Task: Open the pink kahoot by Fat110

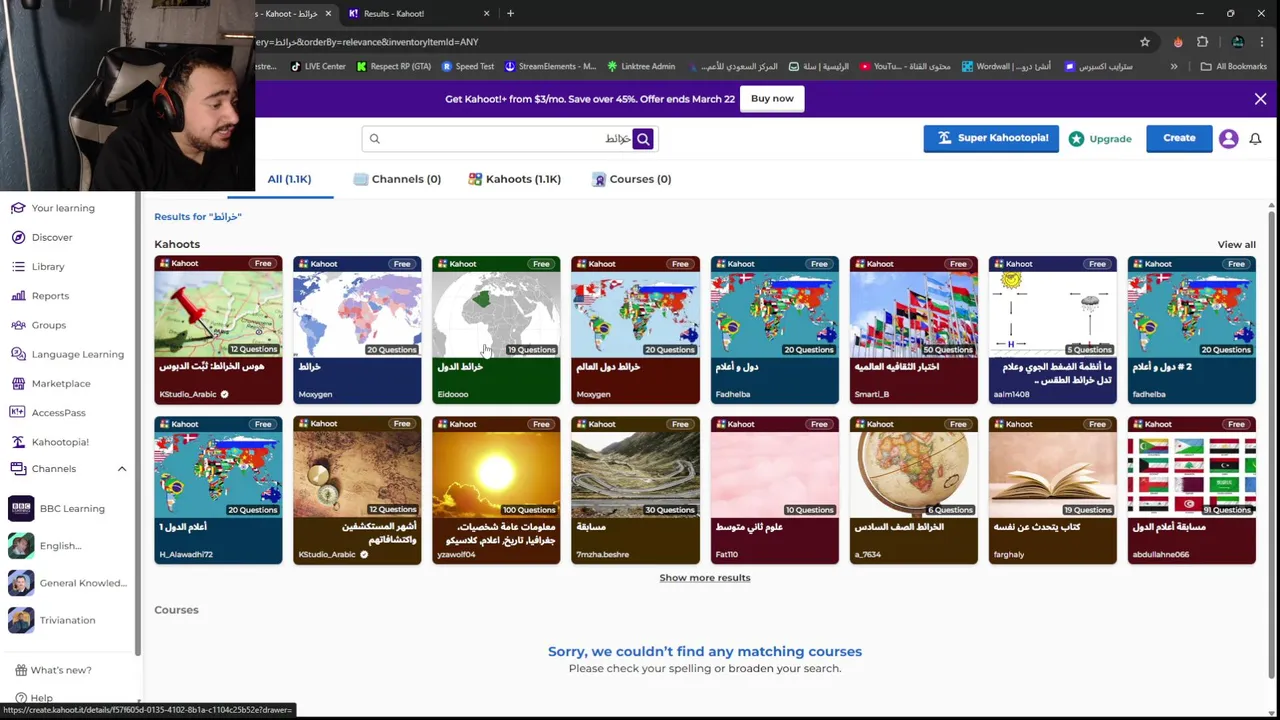Action: [775, 490]
